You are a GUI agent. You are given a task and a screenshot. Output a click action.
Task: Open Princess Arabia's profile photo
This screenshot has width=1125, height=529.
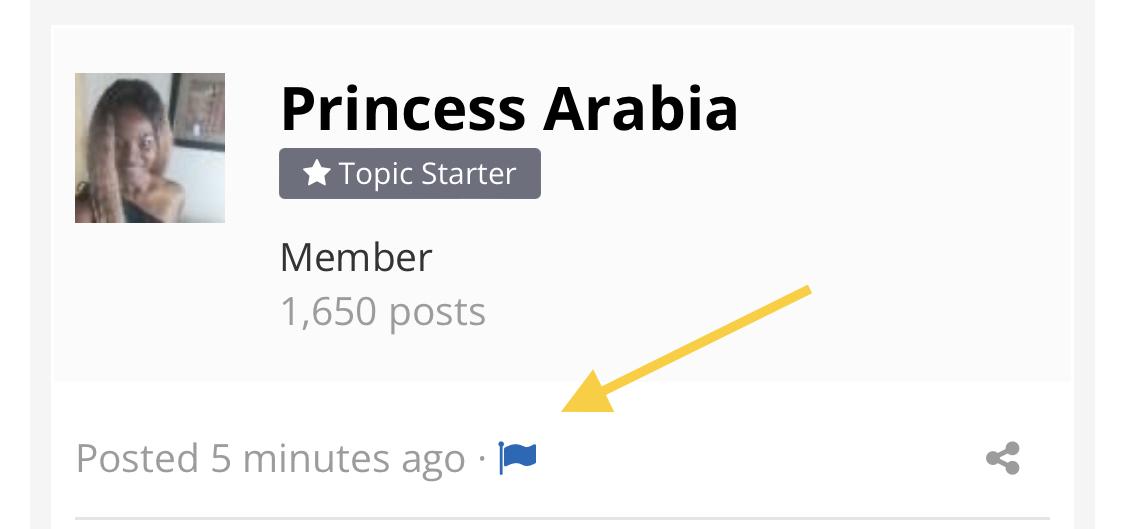click(150, 148)
